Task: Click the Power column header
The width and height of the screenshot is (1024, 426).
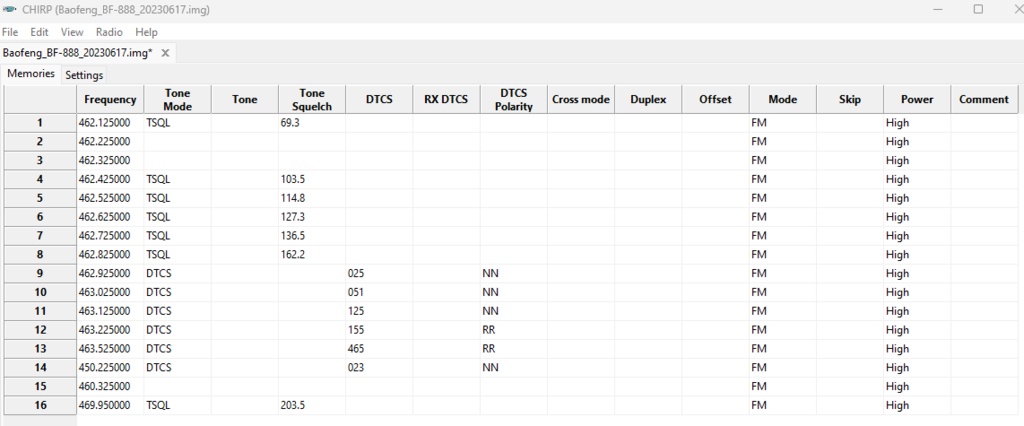Action: 917,99
